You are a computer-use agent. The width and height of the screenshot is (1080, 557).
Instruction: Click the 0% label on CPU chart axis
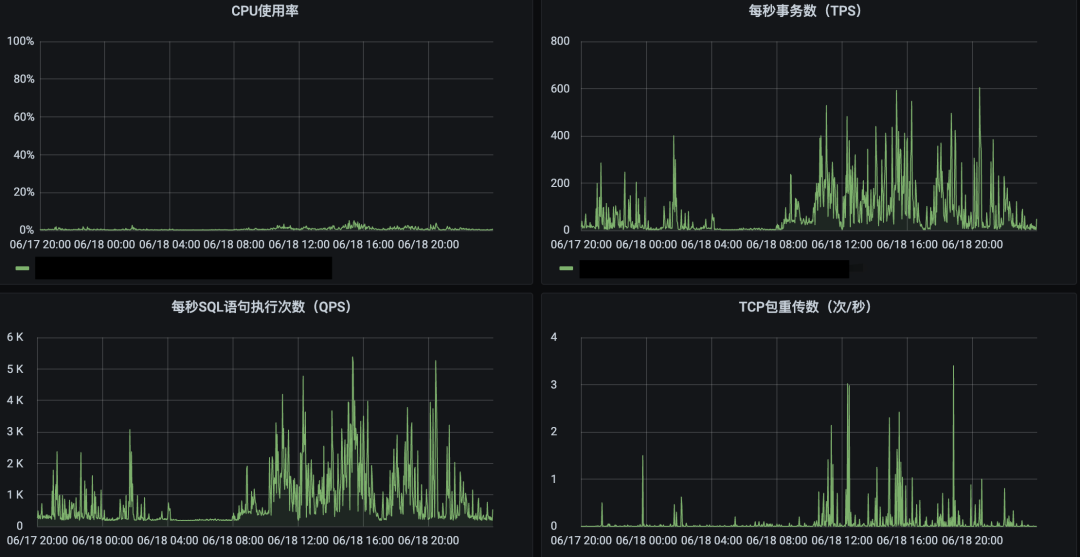point(26,230)
